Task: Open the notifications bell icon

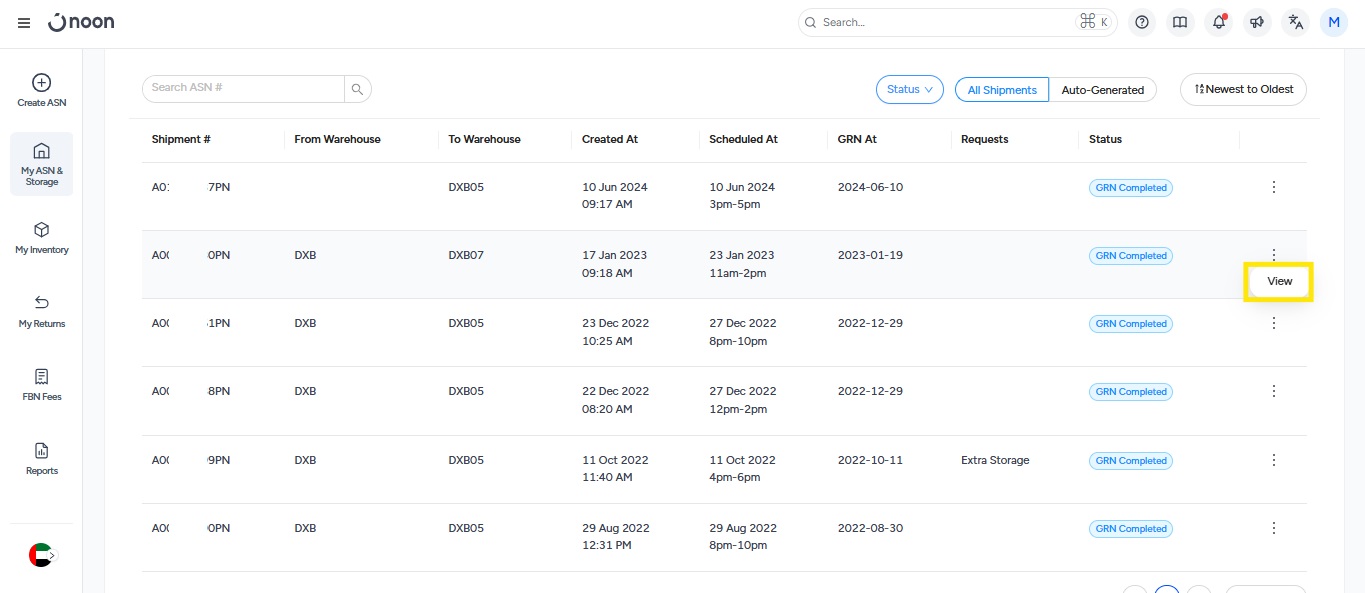Action: [1218, 22]
